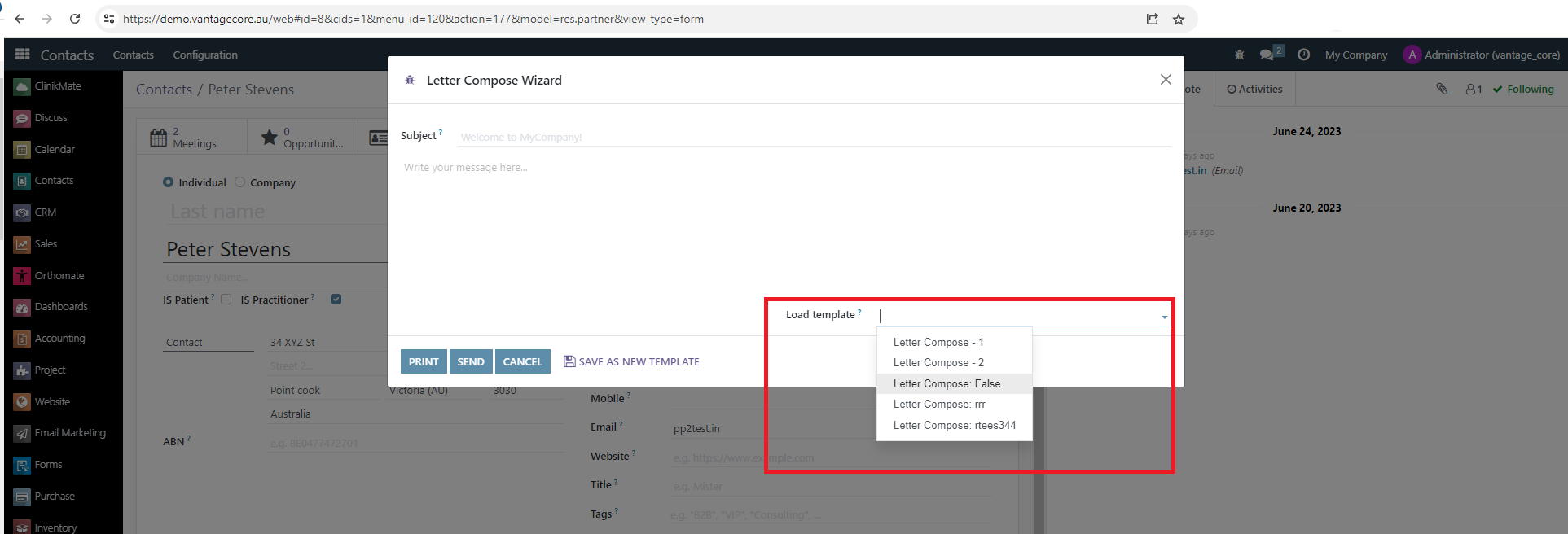
Task: Select 'Letter Compose: rtees344' from list
Action: 954,425
